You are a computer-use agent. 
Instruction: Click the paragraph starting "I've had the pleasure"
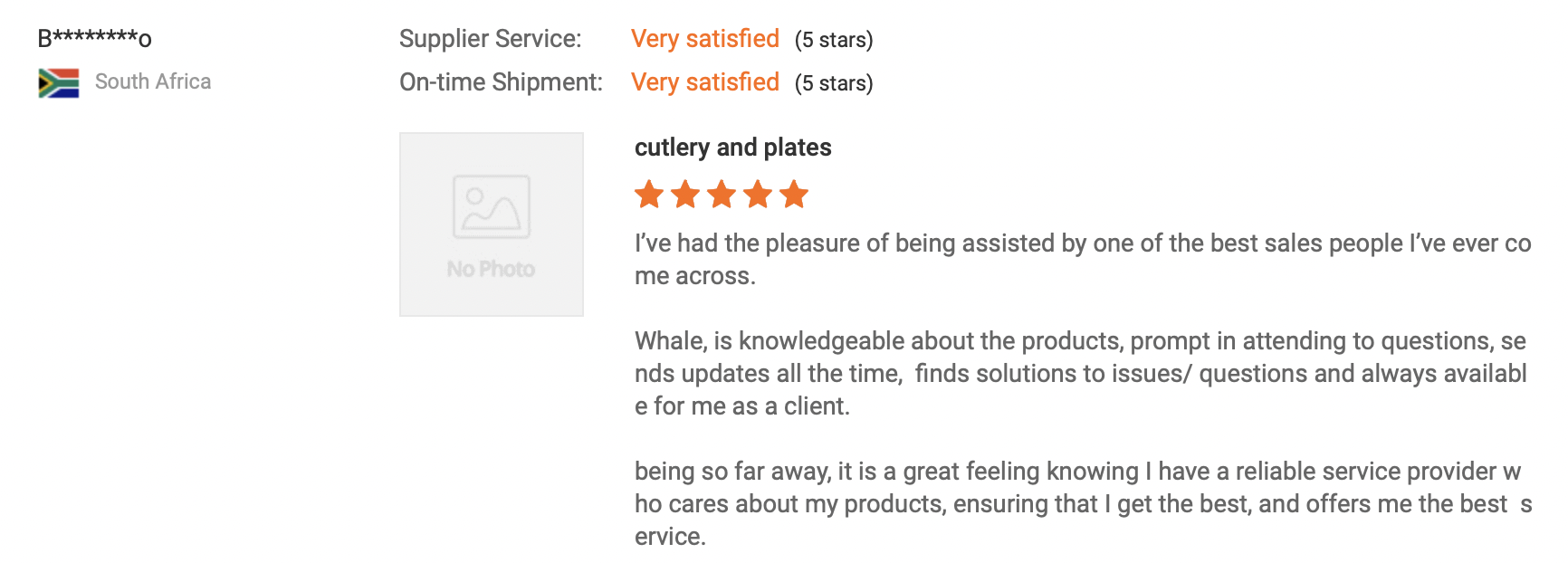pyautogui.click(x=1082, y=259)
